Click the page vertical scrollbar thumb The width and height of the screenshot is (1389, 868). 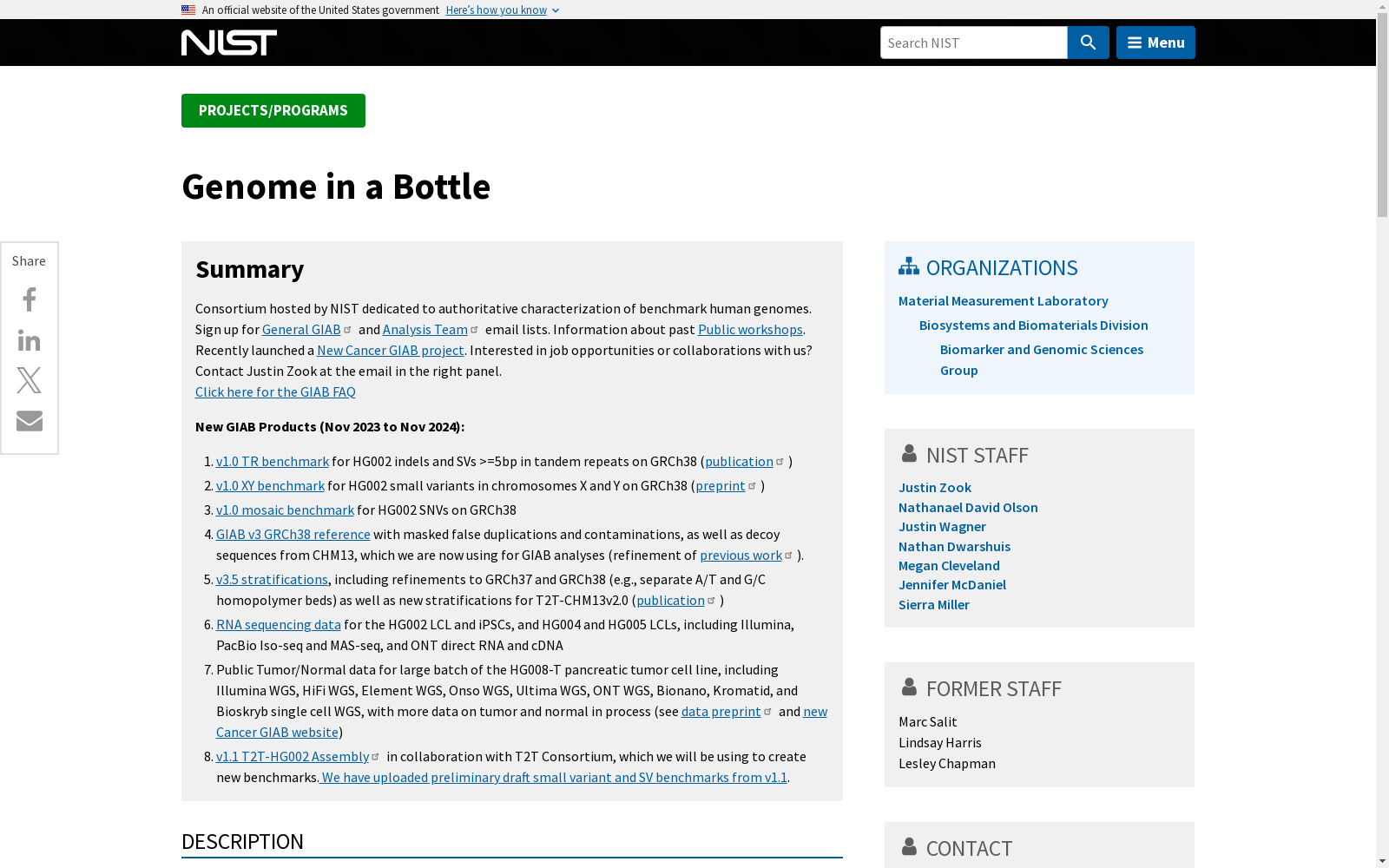pyautogui.click(x=1382, y=114)
